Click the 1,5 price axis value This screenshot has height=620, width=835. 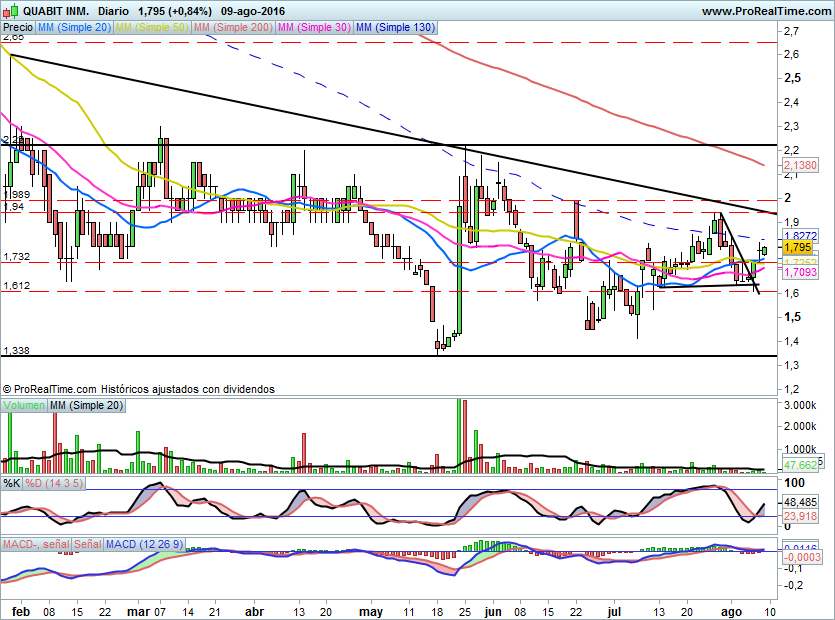pos(792,317)
